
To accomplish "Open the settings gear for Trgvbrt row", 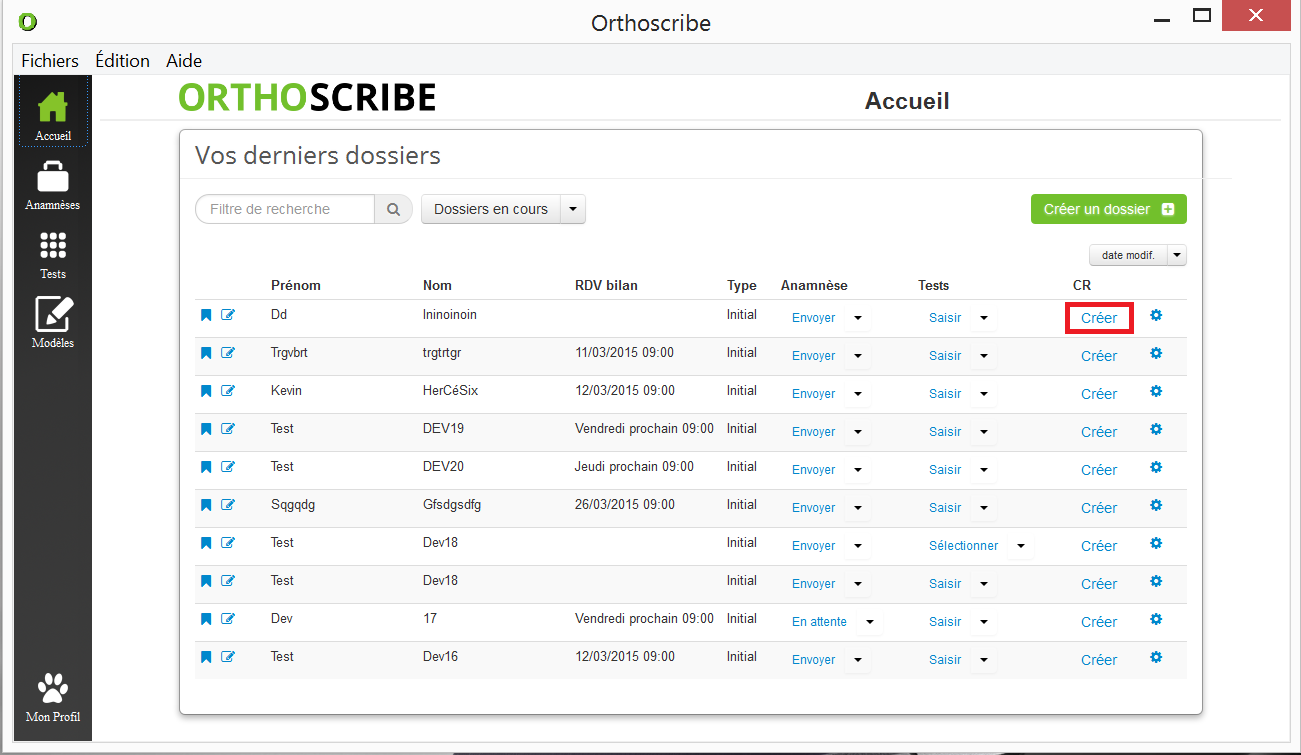I will coord(1156,353).
